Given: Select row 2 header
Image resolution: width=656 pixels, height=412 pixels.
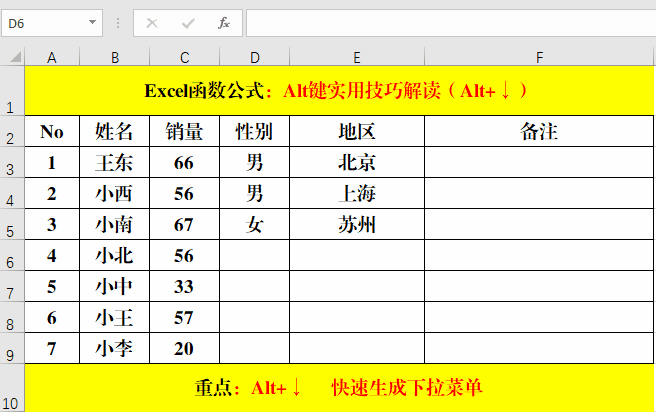Looking at the screenshot, I should 12,131.
